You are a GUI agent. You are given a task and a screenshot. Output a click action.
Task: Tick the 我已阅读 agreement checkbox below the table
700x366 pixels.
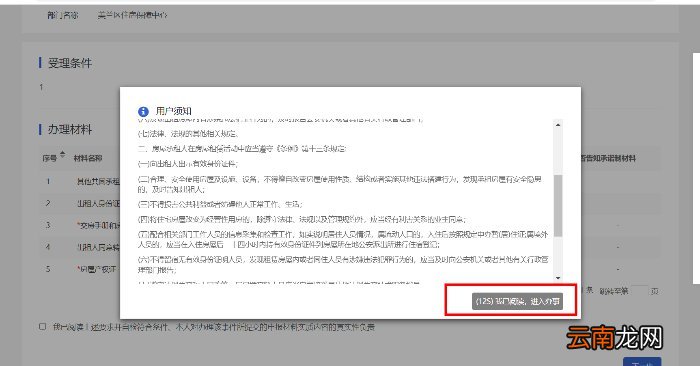pos(42,326)
